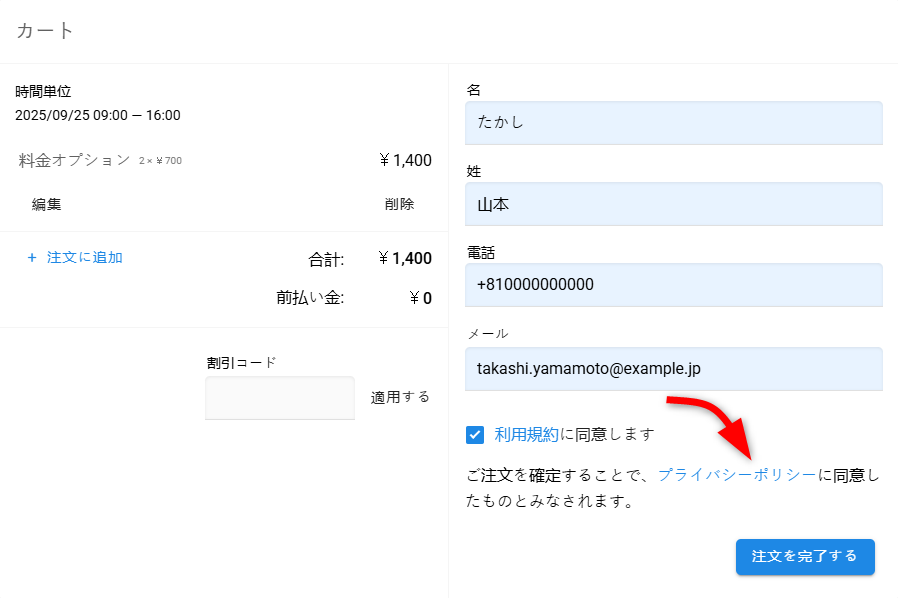Image resolution: width=898 pixels, height=598 pixels.
Task: Click the booking date and time text
Action: point(98,115)
